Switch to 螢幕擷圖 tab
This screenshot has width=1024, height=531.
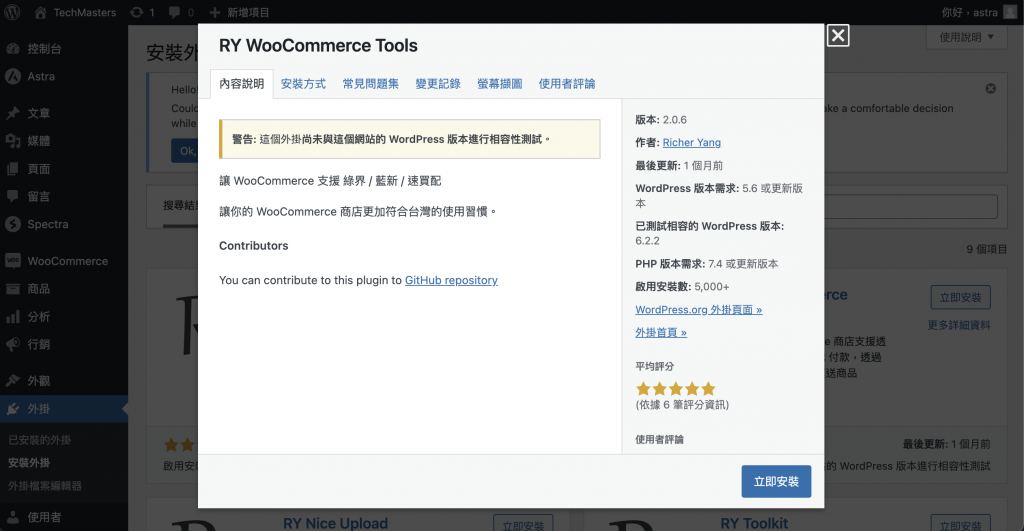[x=500, y=84]
